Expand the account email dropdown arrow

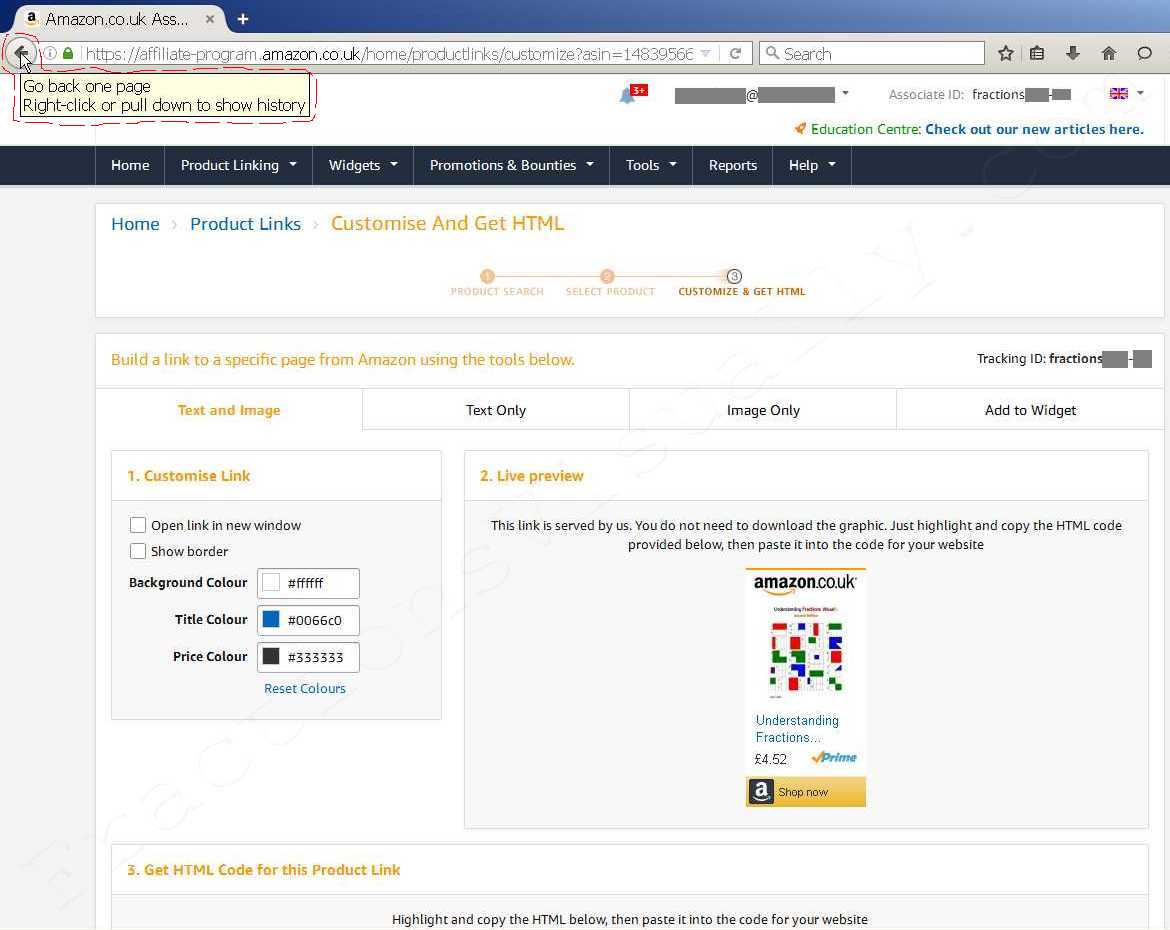[845, 93]
